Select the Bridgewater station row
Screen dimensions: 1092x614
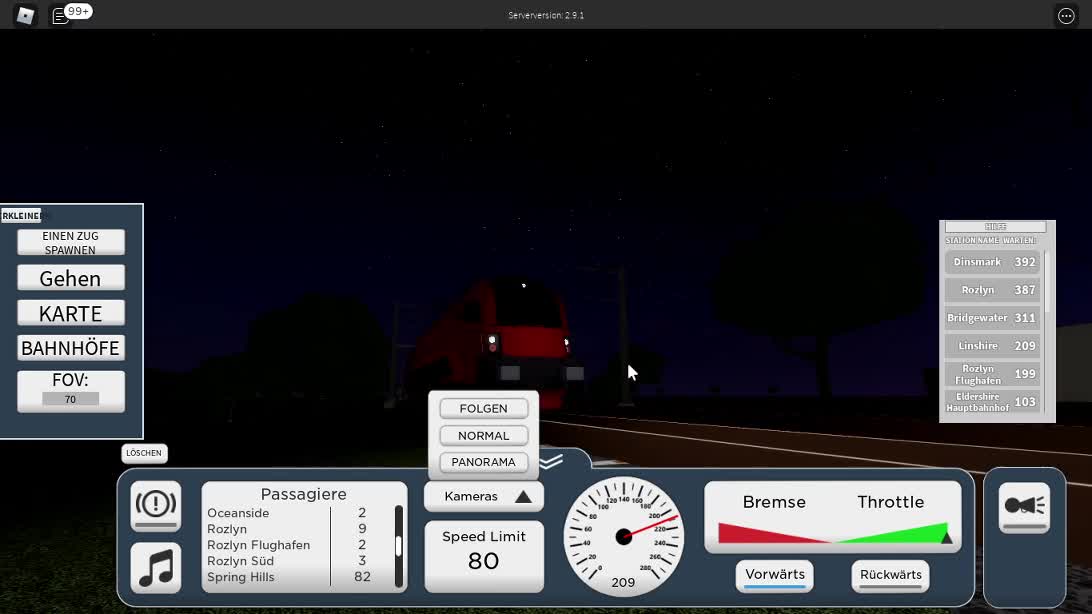pyautogui.click(x=992, y=317)
